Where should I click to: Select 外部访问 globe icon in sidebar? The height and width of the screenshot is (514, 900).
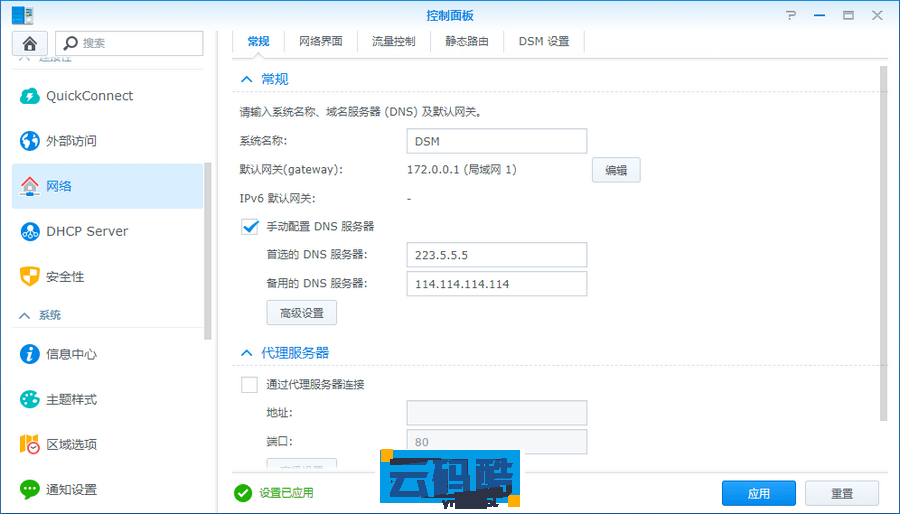click(x=30, y=141)
